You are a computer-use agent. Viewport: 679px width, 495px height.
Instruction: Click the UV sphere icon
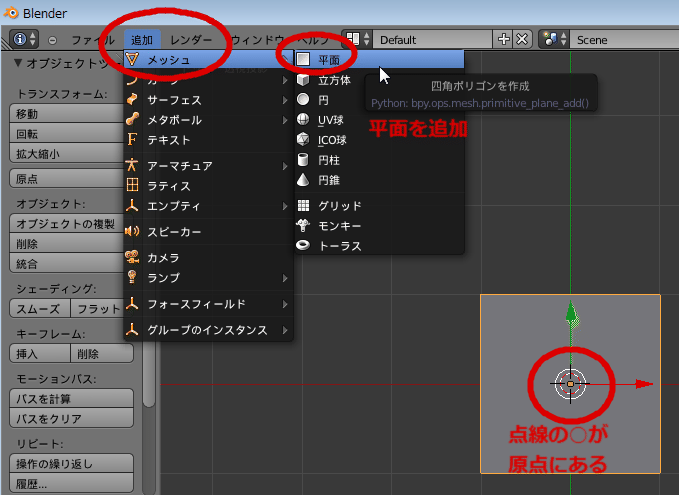coord(303,120)
